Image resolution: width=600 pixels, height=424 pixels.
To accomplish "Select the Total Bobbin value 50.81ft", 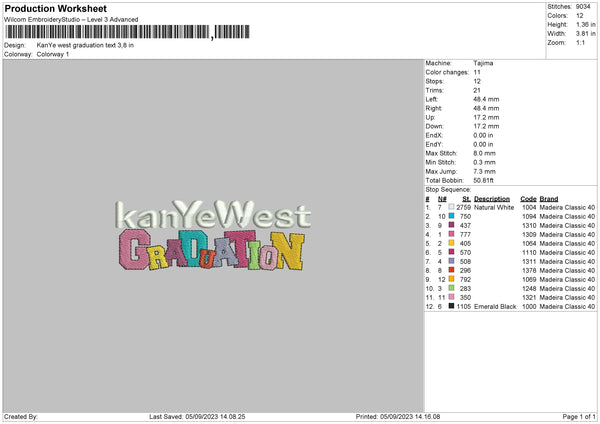I will pos(483,180).
